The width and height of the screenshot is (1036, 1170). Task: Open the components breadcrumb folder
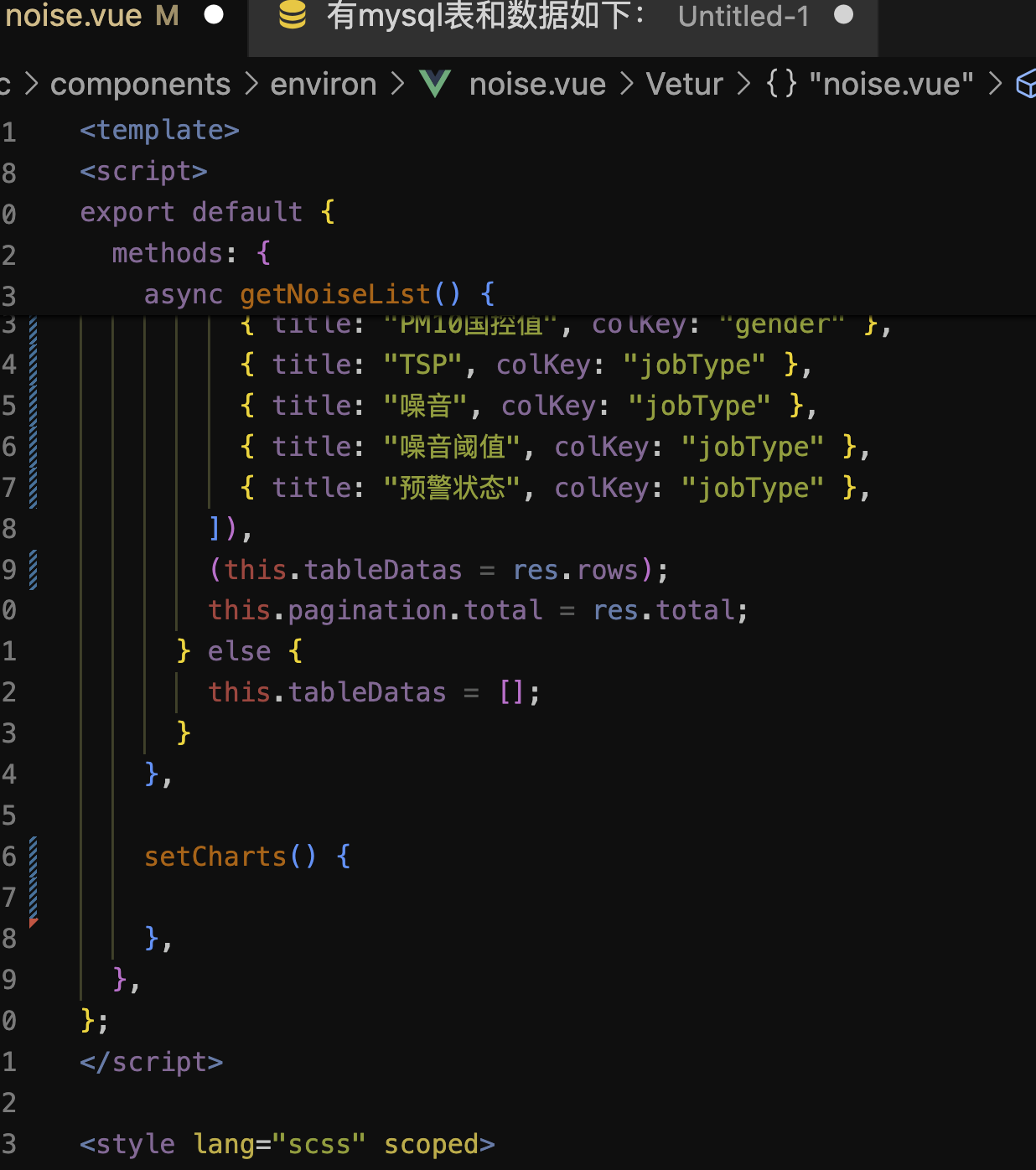pos(140,84)
